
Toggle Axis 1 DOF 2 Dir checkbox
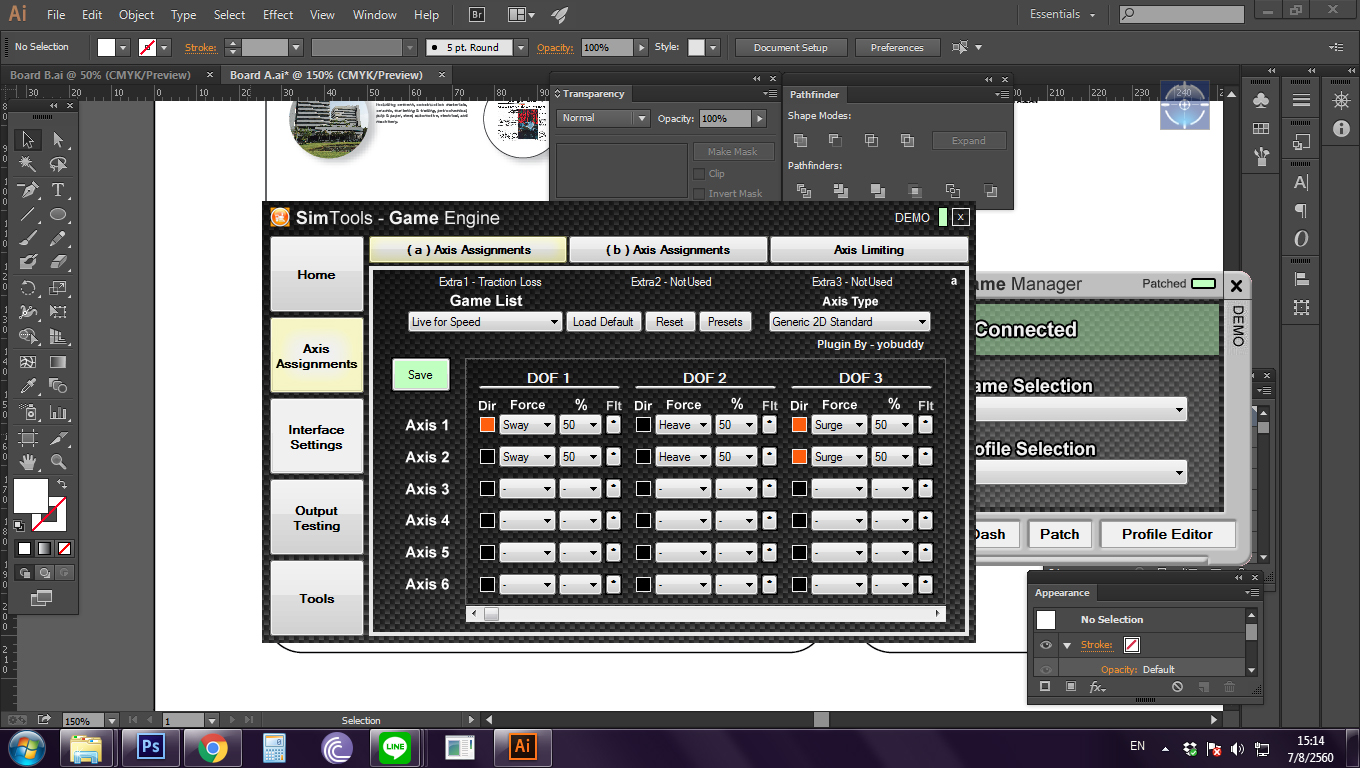click(643, 425)
